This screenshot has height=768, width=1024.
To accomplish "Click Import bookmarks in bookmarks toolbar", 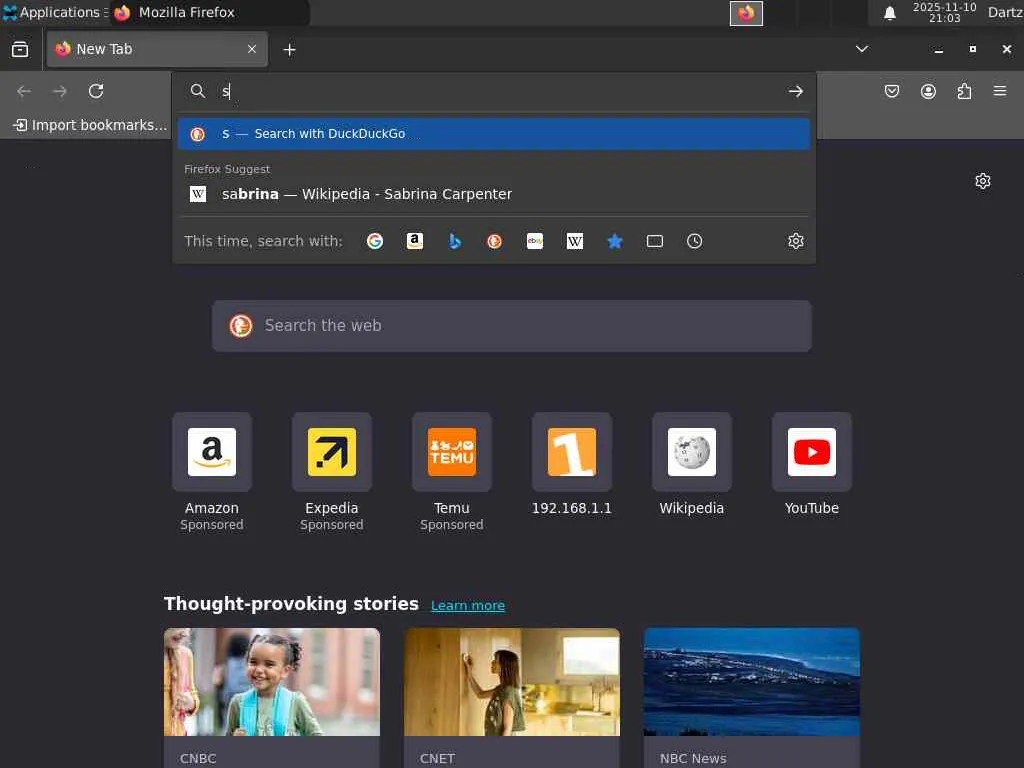I will tap(90, 125).
